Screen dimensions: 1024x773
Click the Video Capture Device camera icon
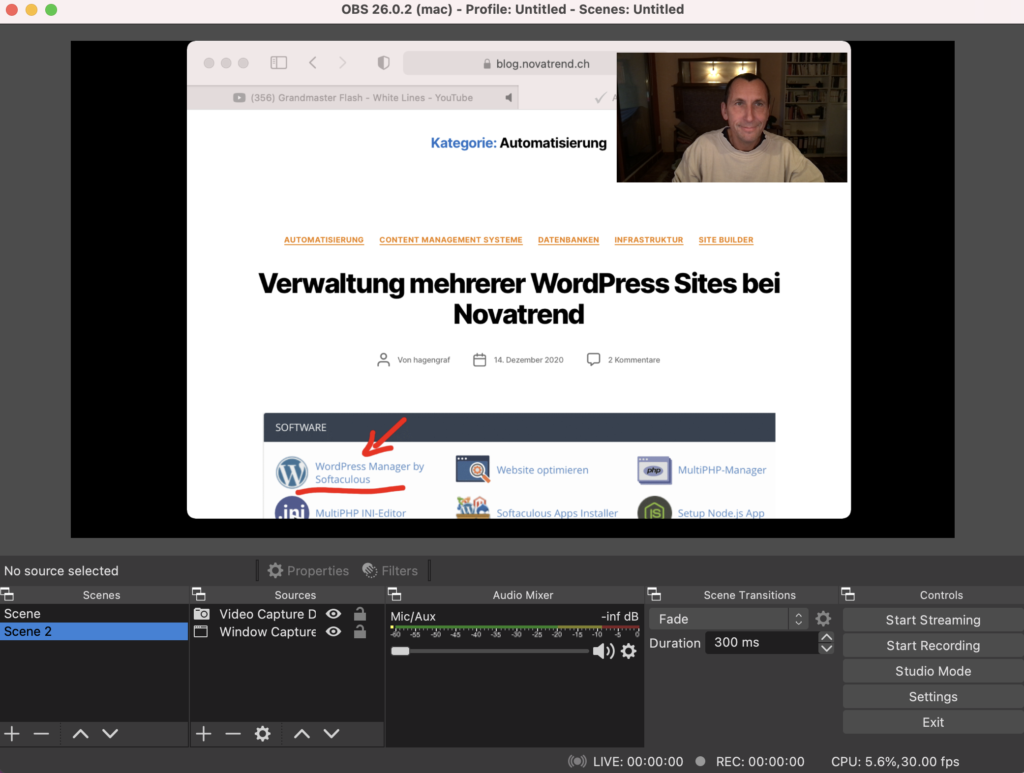[202, 614]
